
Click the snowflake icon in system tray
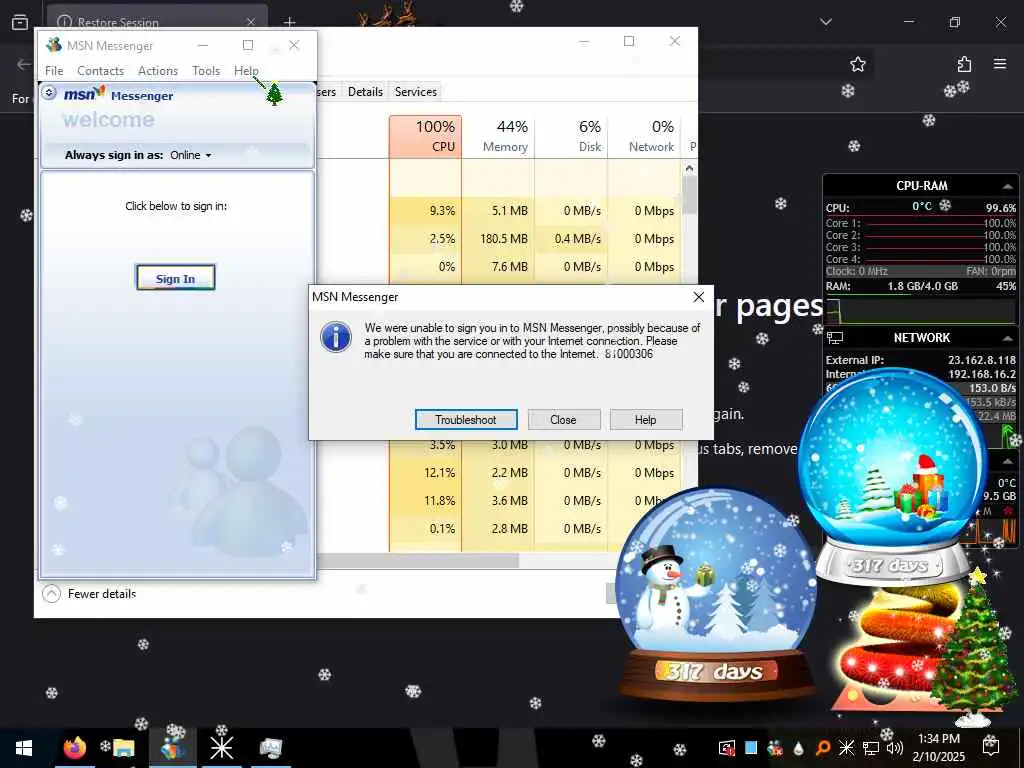pyautogui.click(x=846, y=748)
